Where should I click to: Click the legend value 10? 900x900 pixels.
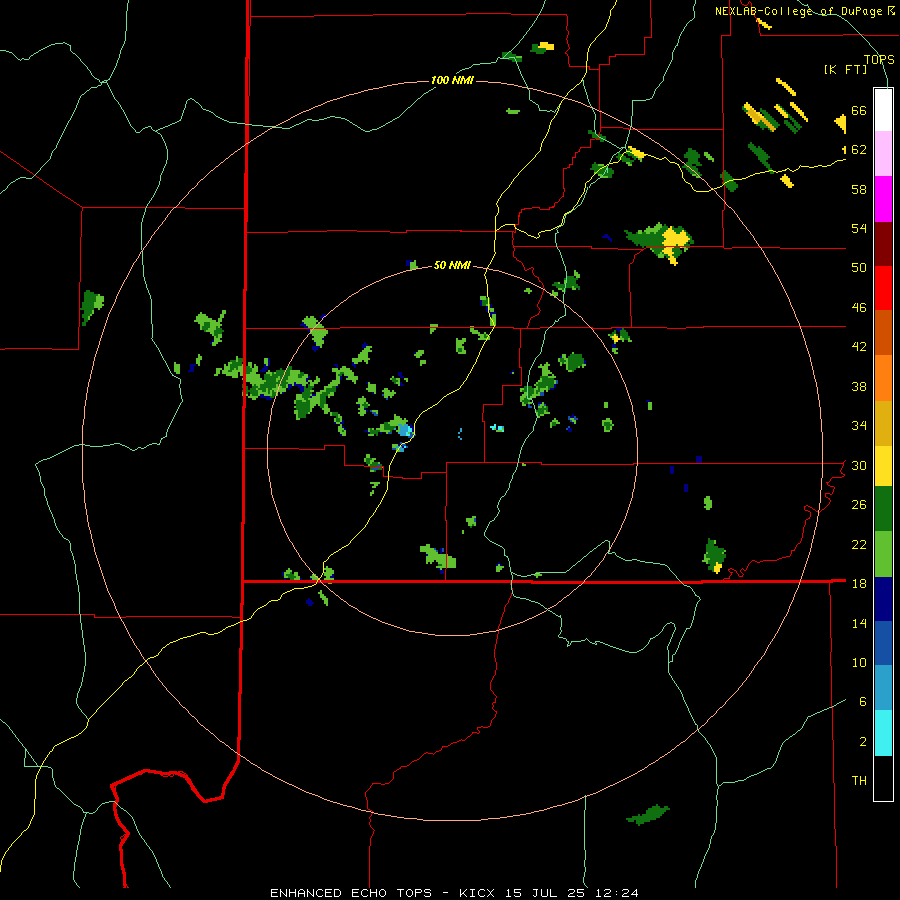tap(859, 663)
